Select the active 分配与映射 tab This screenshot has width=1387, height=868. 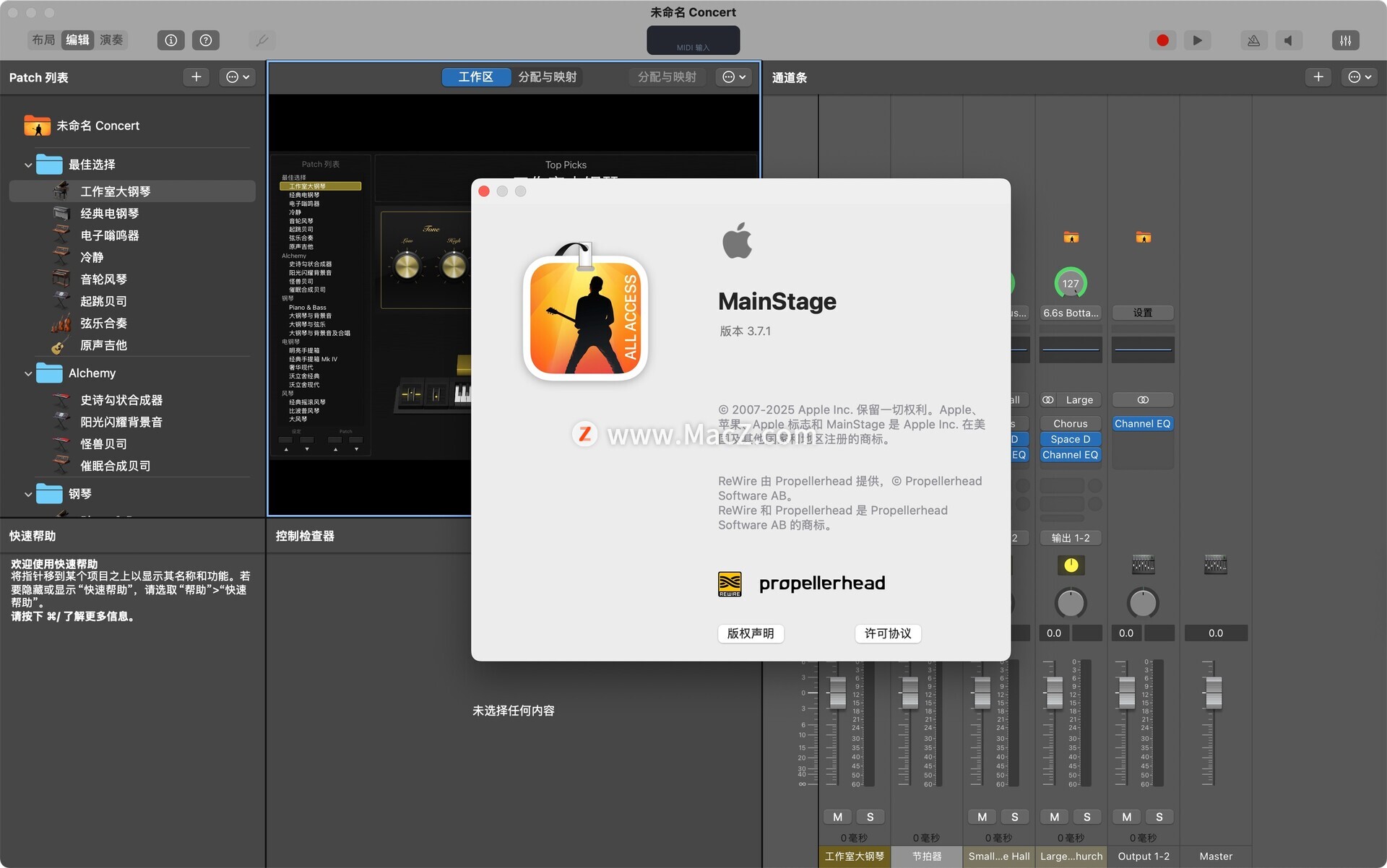pos(547,77)
